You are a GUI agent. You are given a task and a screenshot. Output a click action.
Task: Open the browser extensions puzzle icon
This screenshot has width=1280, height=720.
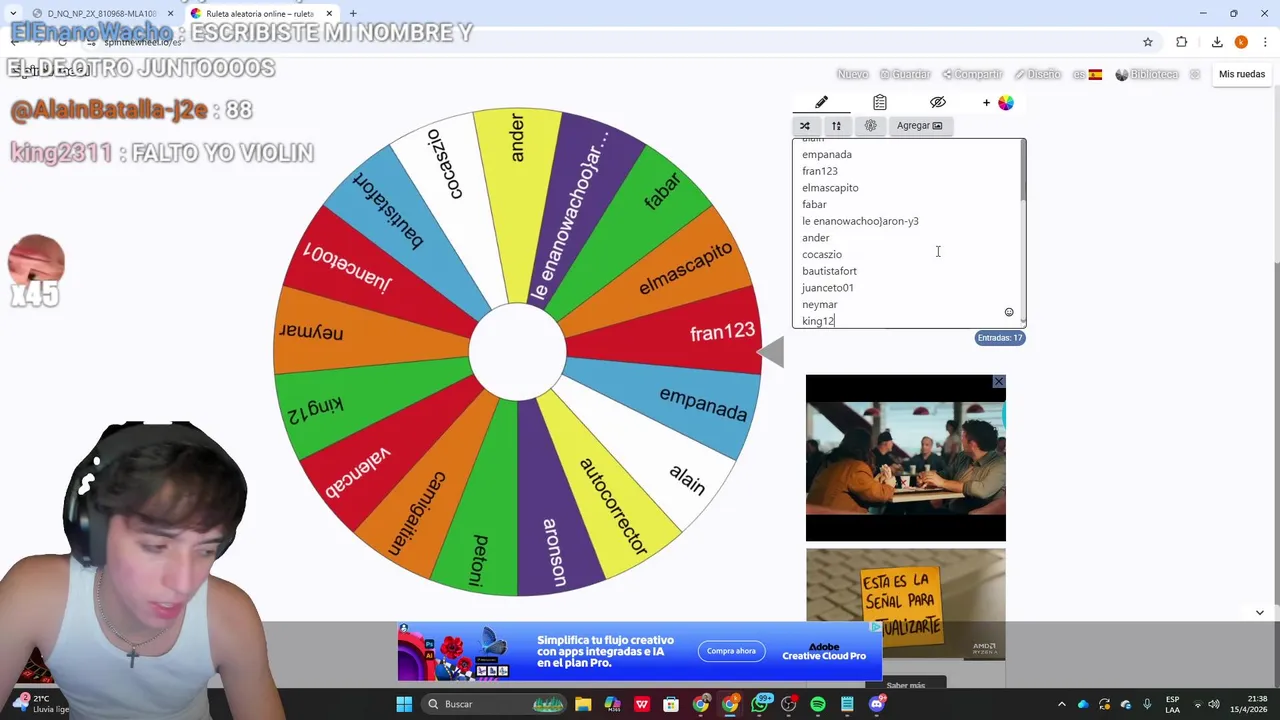[x=1182, y=42]
